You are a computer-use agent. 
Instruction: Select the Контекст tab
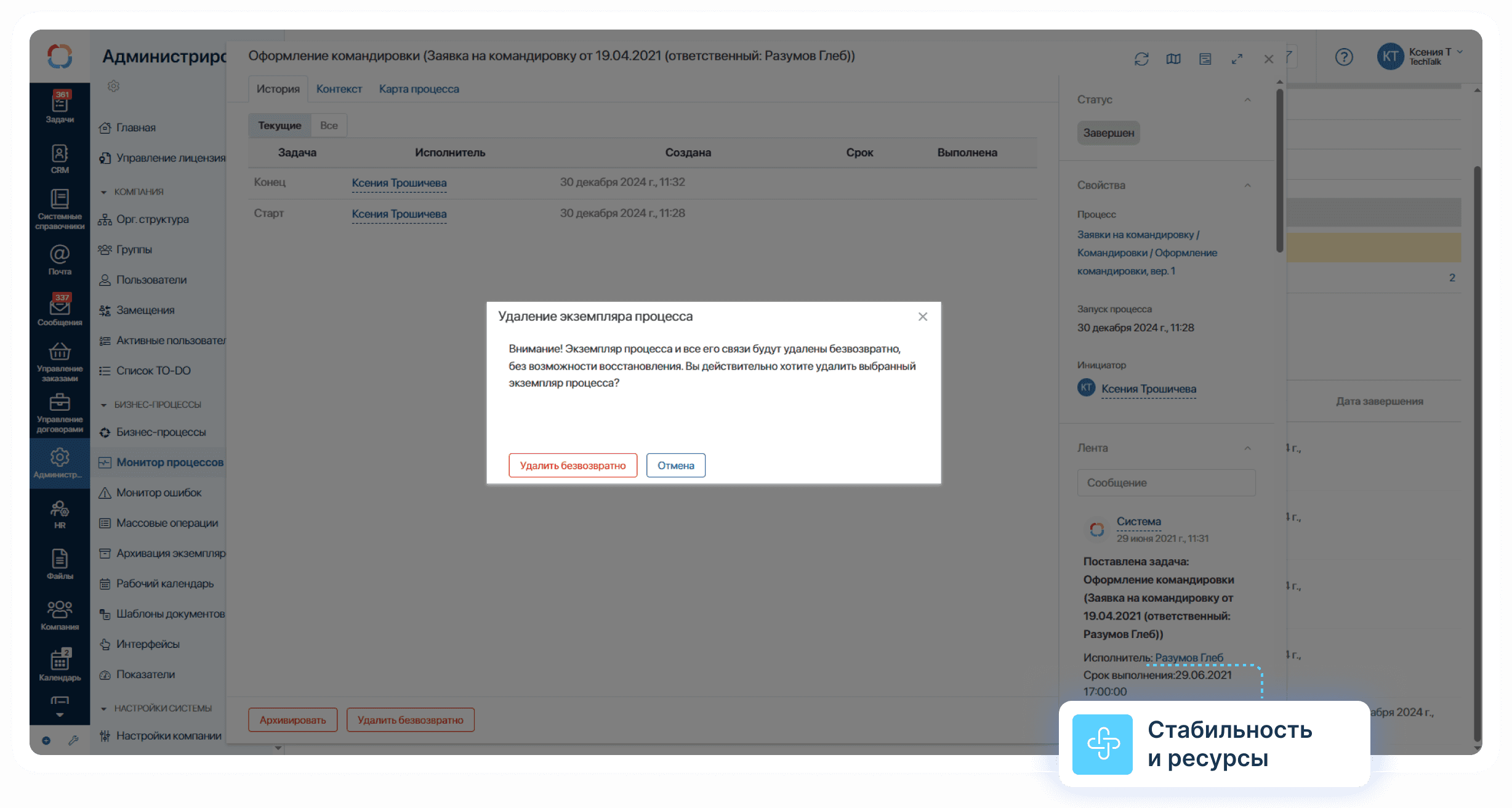coord(339,89)
